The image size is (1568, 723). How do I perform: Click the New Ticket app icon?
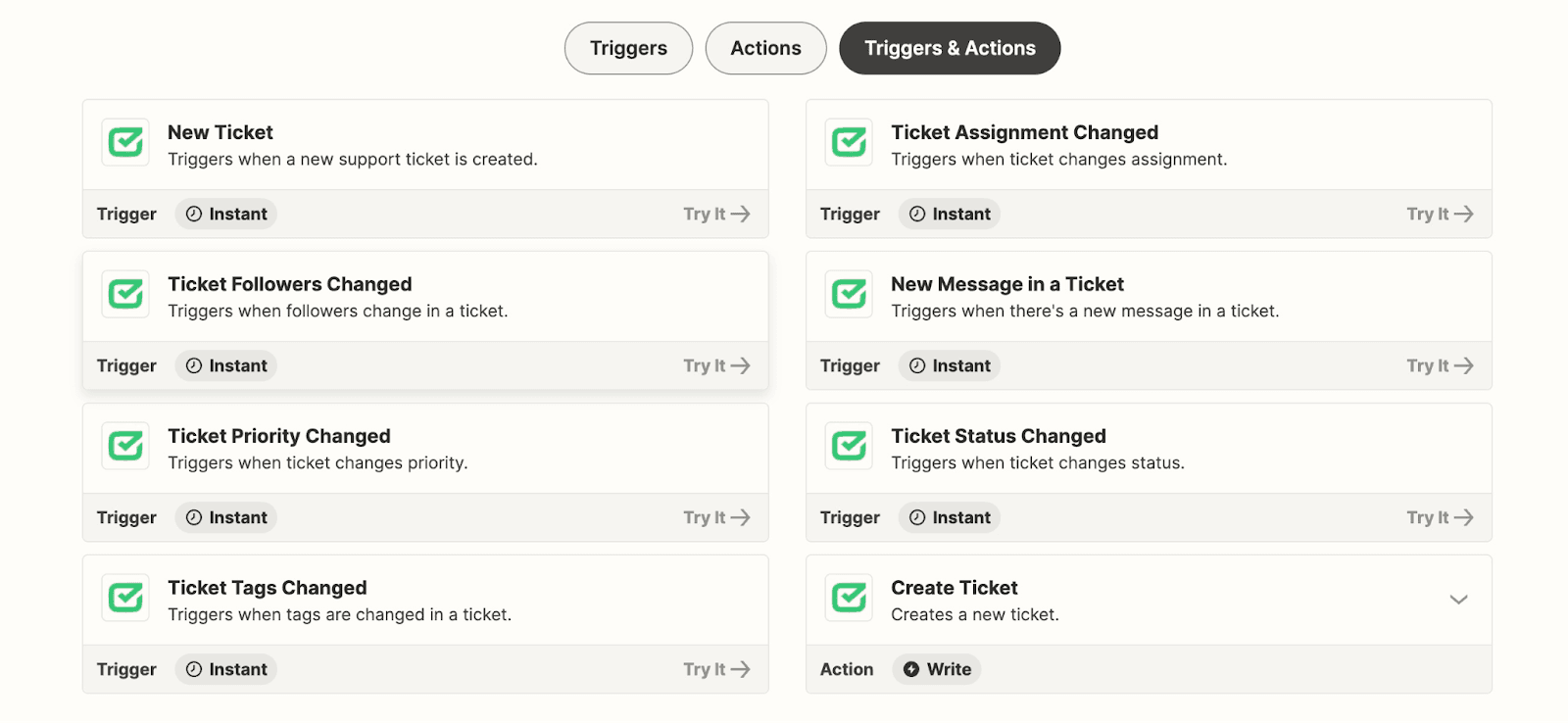coord(125,143)
